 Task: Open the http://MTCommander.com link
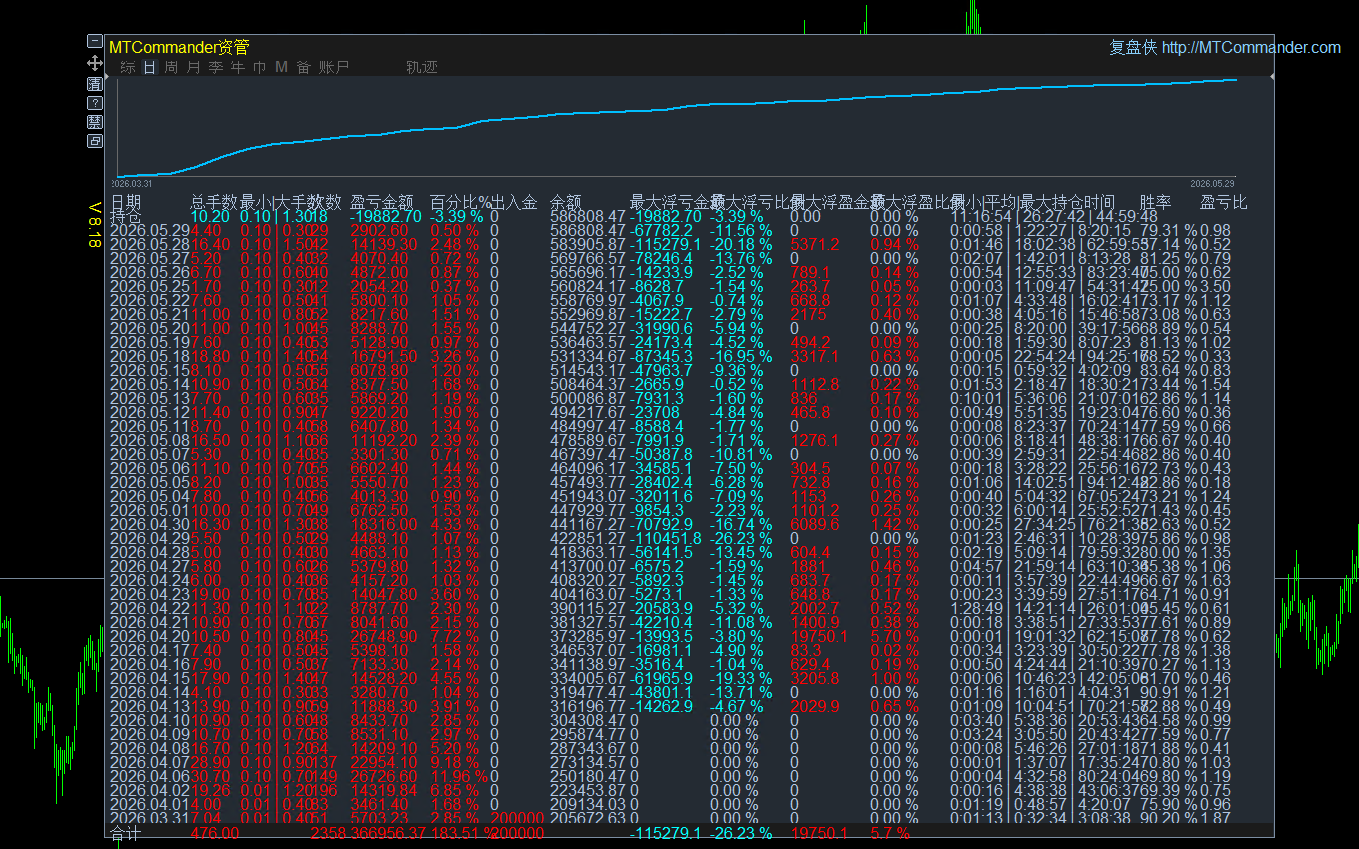pos(1251,47)
